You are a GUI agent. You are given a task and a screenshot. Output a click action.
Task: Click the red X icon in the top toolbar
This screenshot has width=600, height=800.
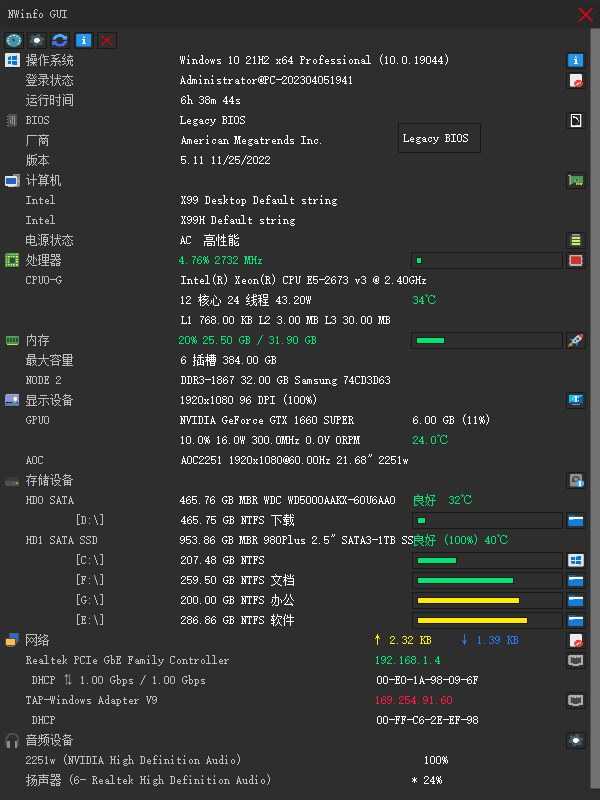(107, 40)
